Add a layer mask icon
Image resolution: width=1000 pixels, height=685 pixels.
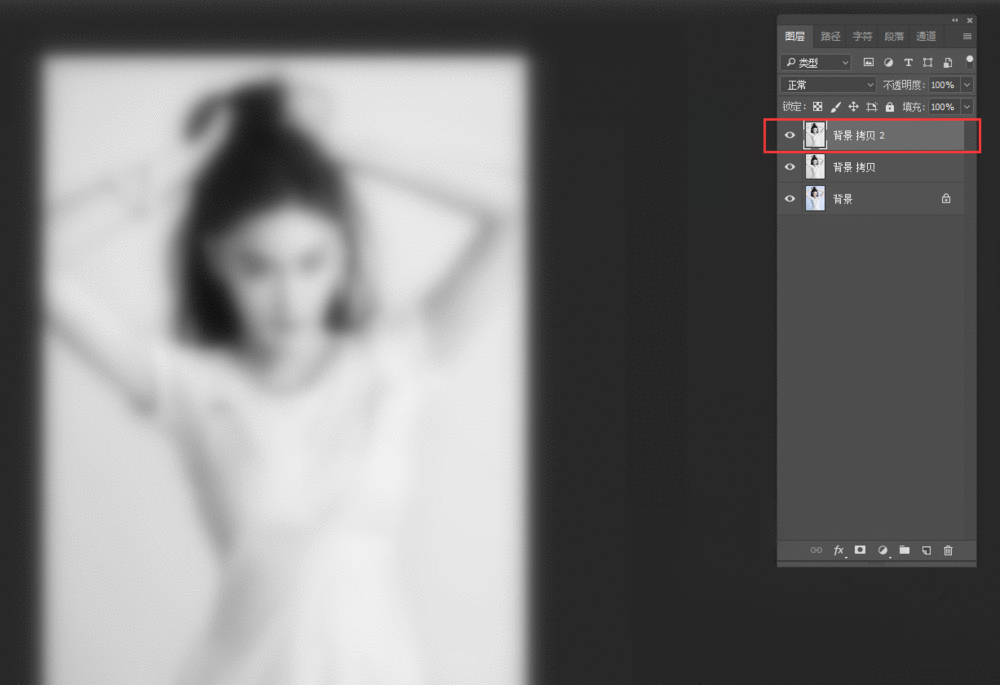click(860, 550)
